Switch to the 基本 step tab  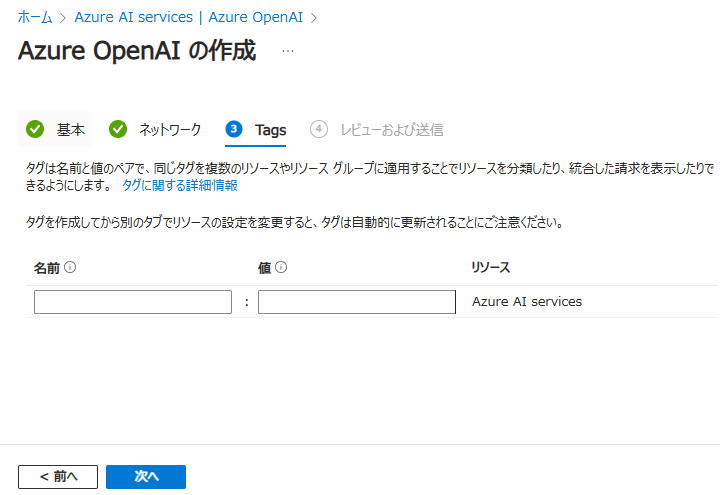pos(56,129)
